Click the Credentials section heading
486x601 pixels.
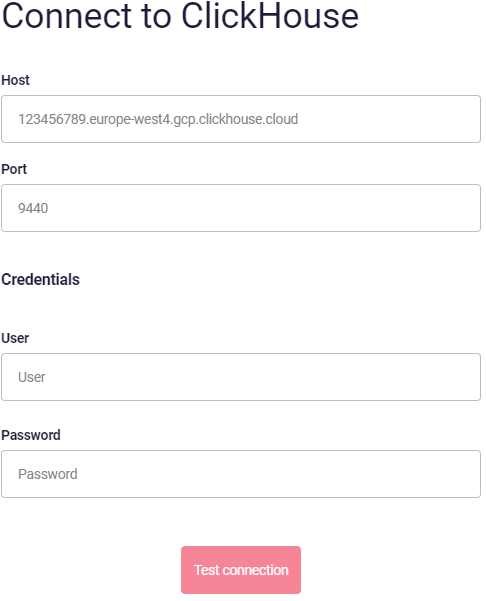tap(41, 279)
